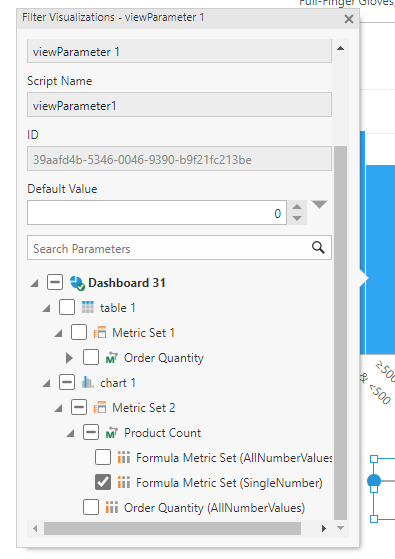Select the Metric Set 2 tree item
This screenshot has height=559, width=395.
point(144,407)
